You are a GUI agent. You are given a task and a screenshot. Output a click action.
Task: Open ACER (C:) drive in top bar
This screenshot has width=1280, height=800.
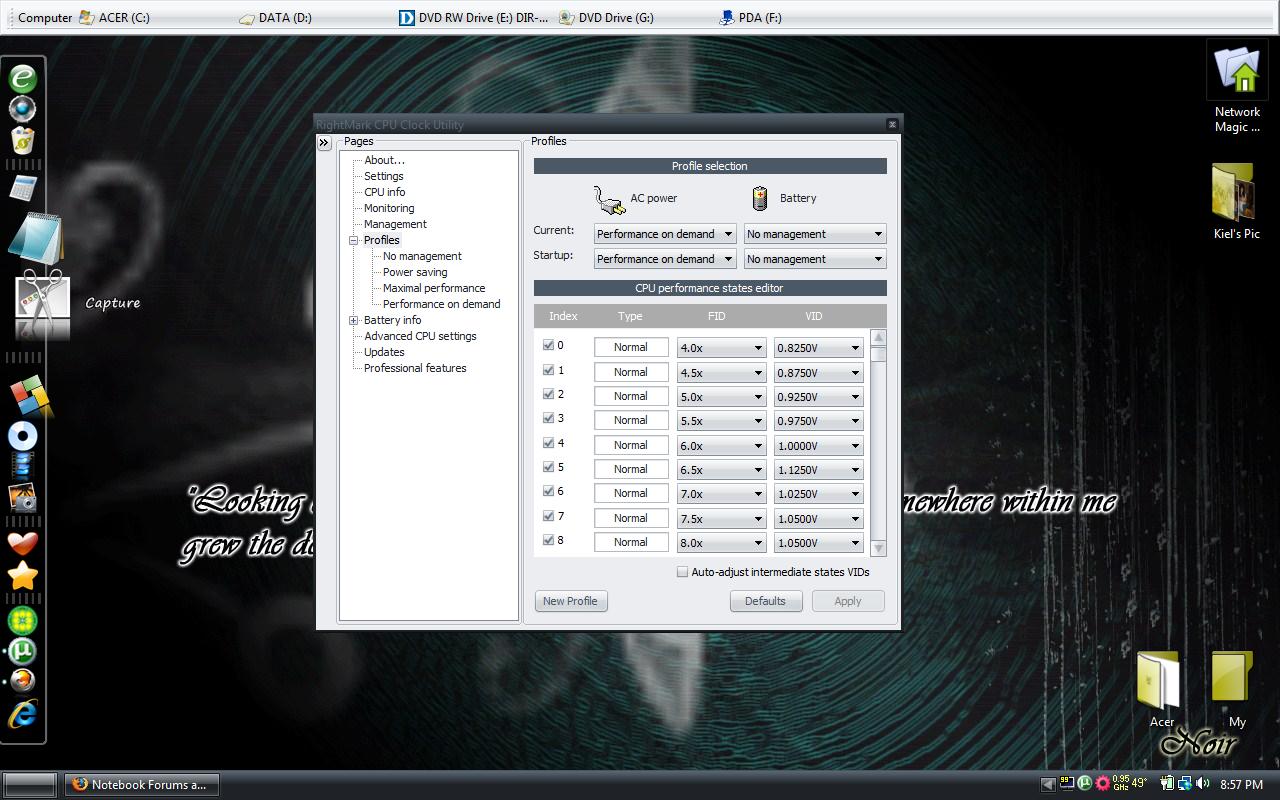click(114, 17)
